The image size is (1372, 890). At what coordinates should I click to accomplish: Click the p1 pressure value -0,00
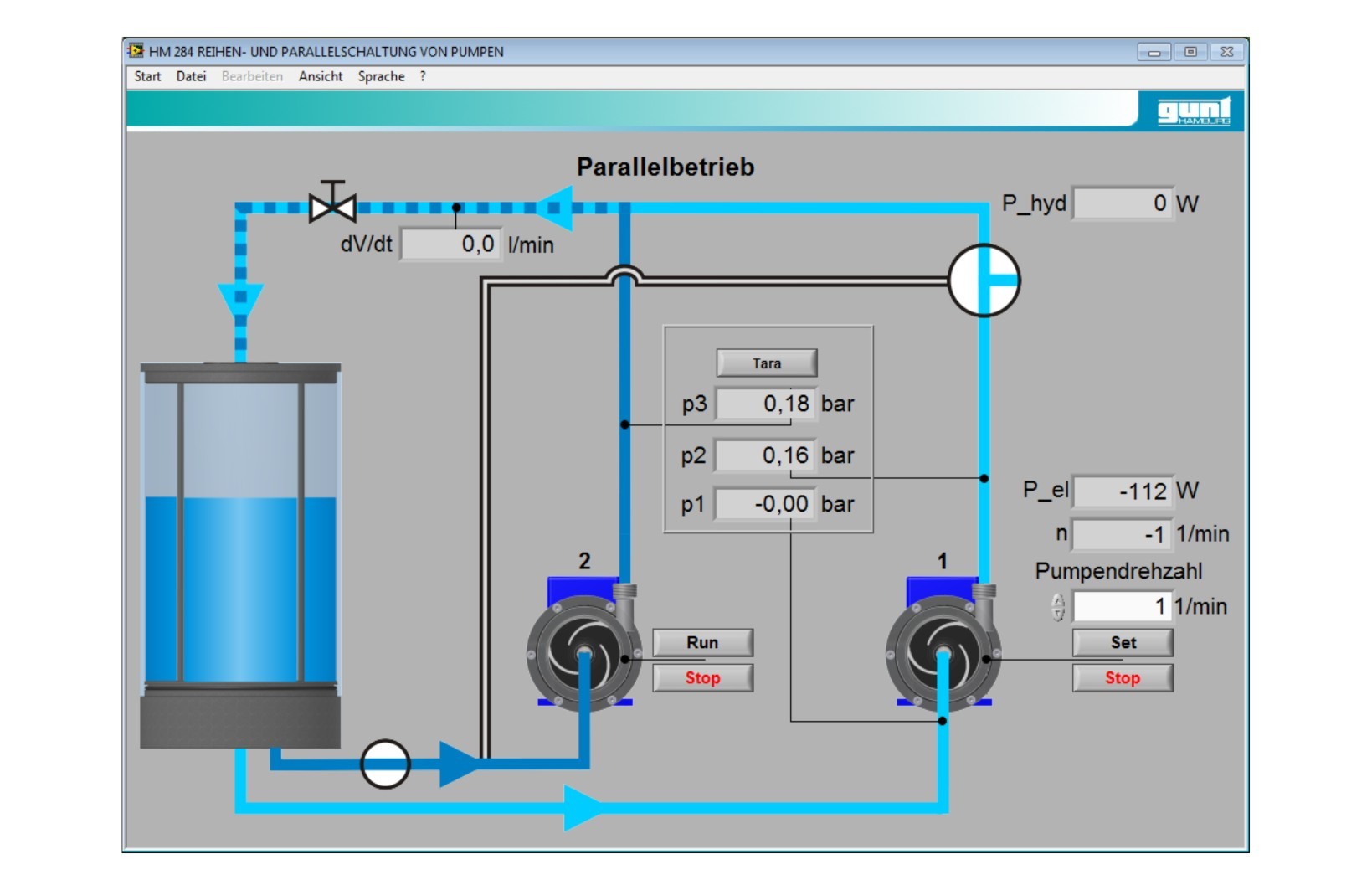click(765, 504)
